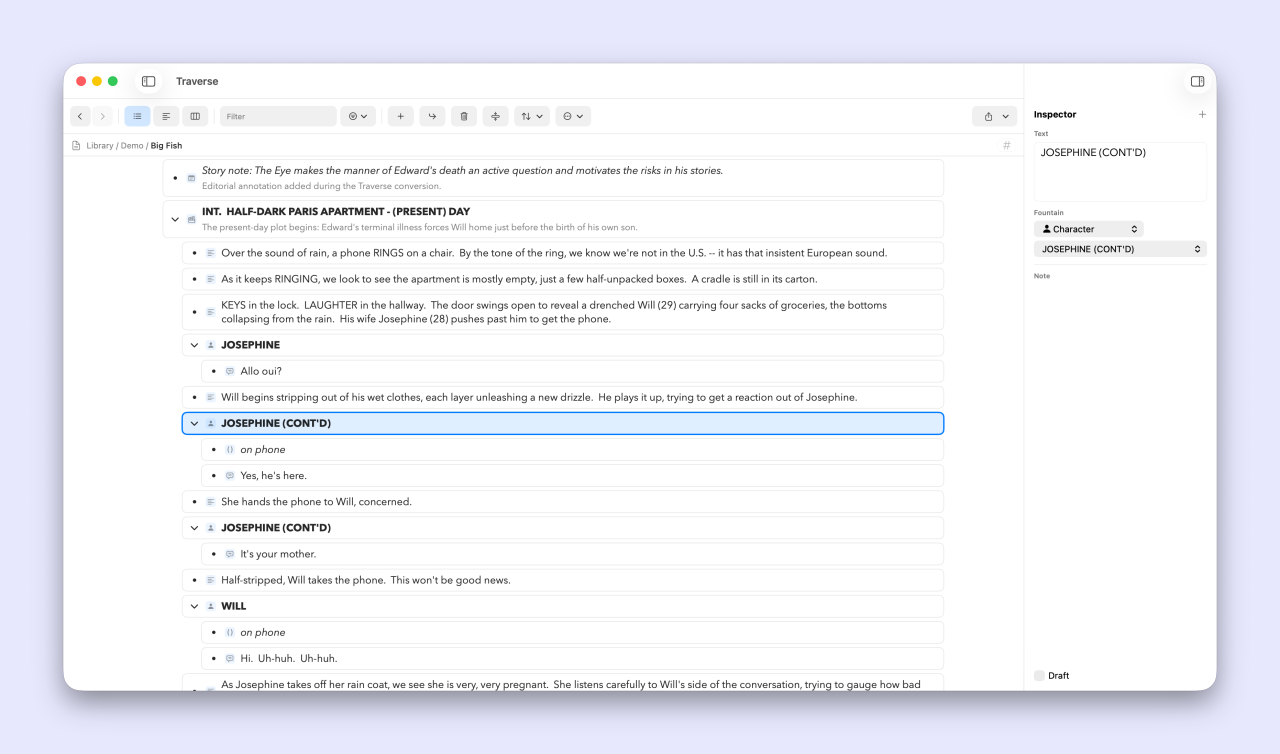
Task: Toggle the Inspector panel icon in title bar
Action: tap(1197, 81)
